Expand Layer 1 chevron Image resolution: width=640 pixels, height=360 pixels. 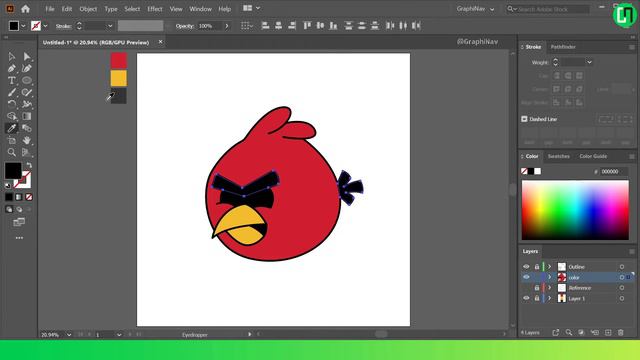[x=549, y=298]
